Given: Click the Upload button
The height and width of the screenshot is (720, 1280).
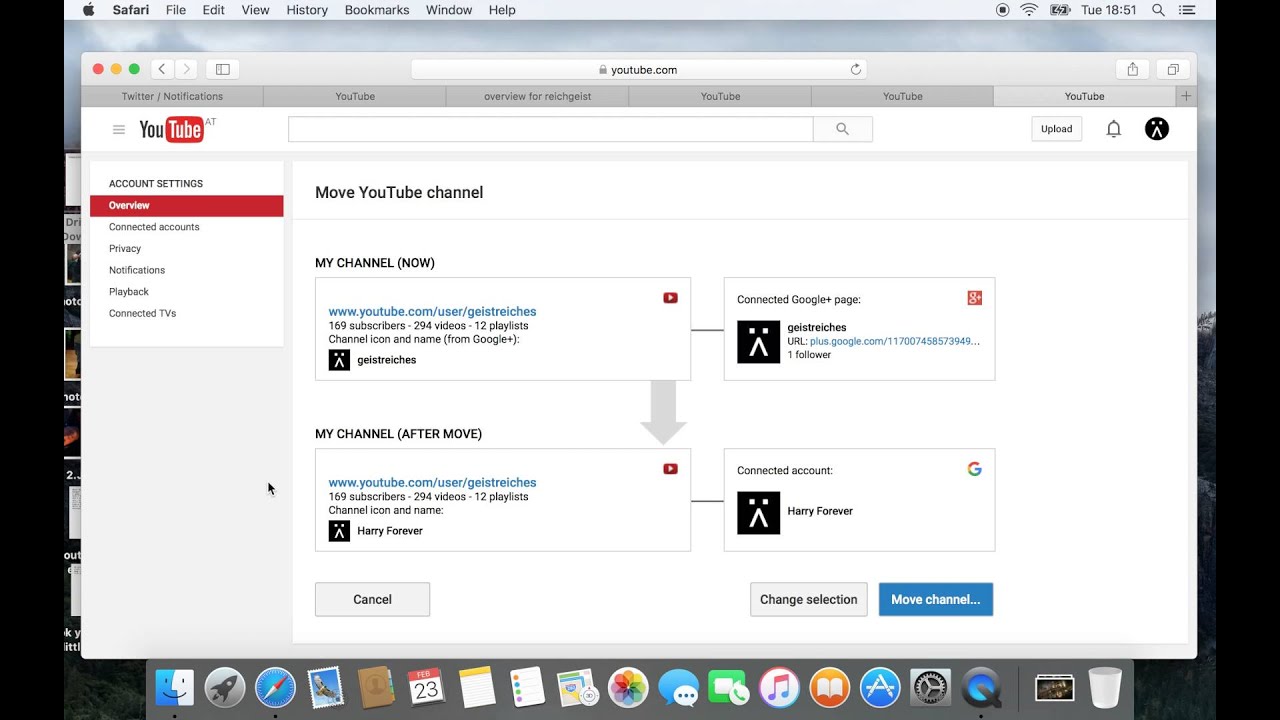Looking at the screenshot, I should point(1056,129).
